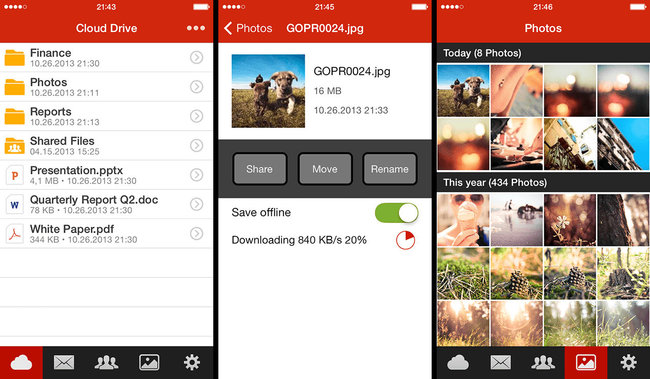Screen dimensions: 650x379
Task: Tap the cloud icon in the Photos screen tab bar
Action: point(458,363)
